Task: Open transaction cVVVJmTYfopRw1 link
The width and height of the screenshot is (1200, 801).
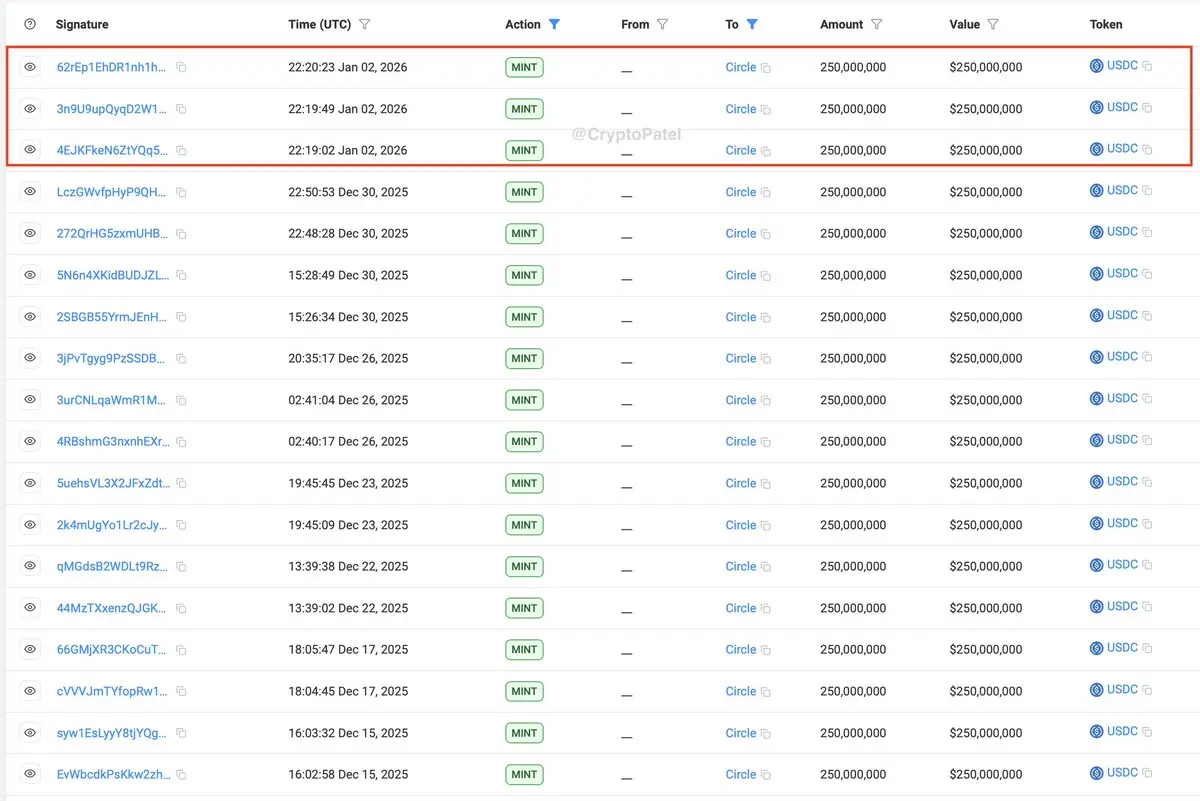Action: [112, 691]
